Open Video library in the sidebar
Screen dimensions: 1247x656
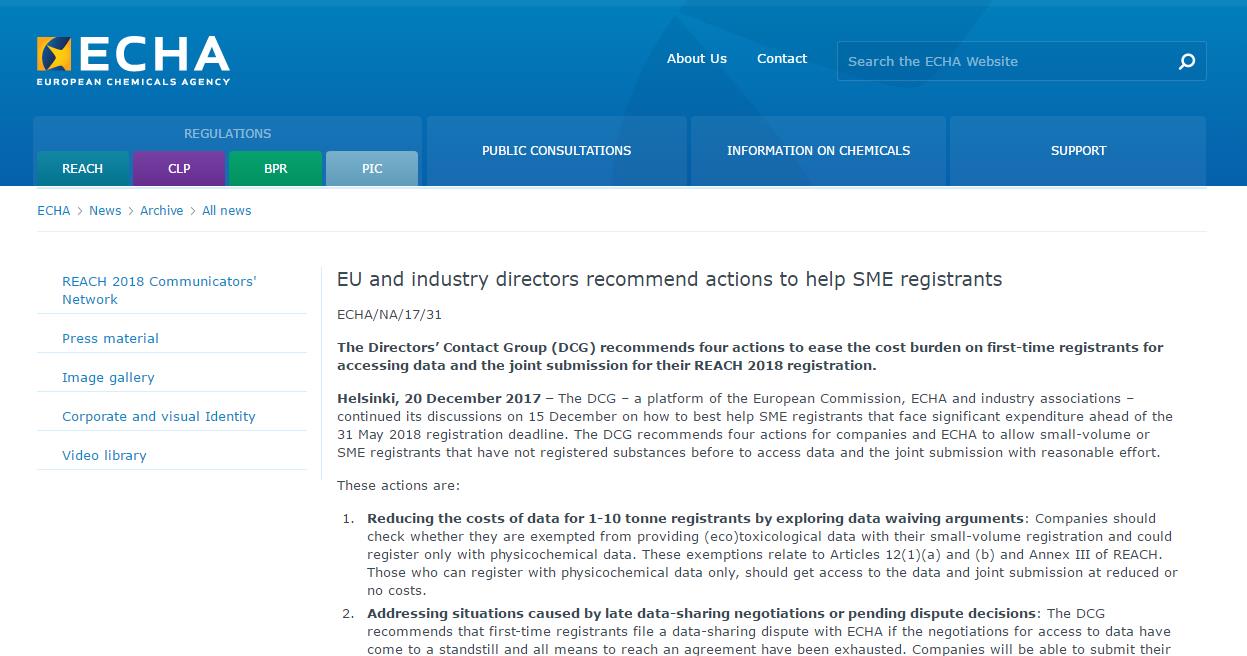pos(104,456)
